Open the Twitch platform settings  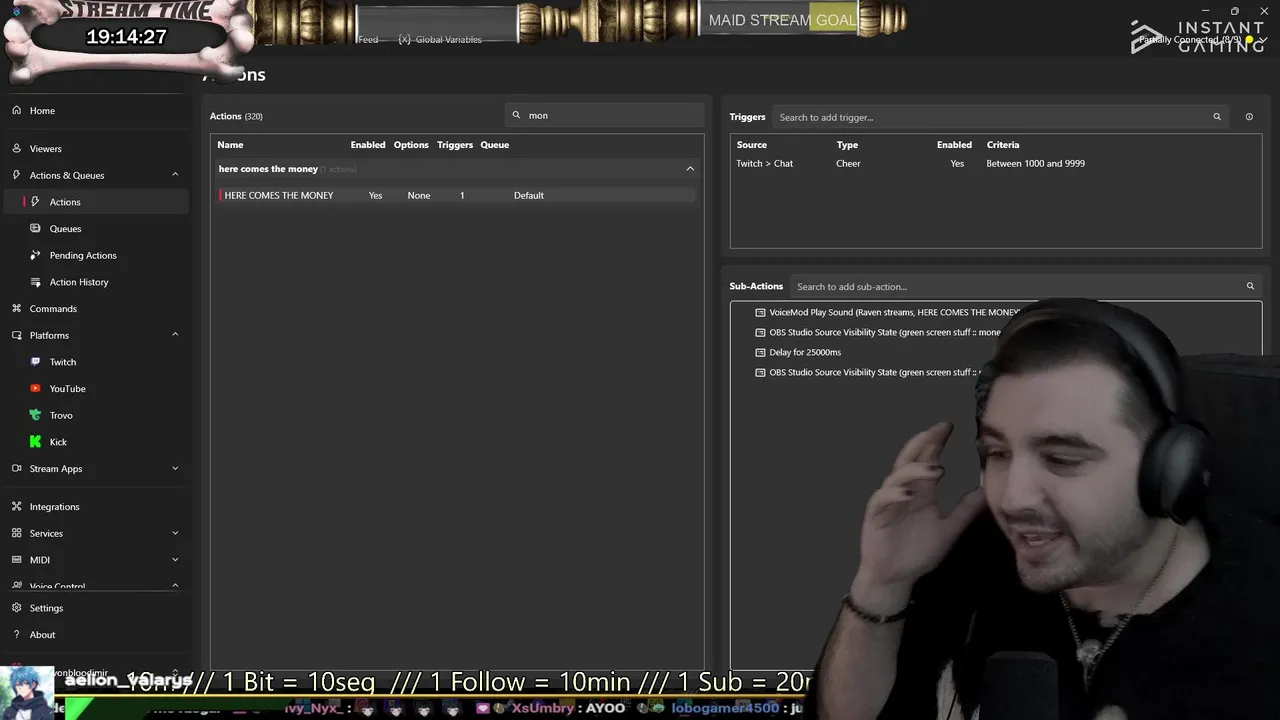[63, 362]
